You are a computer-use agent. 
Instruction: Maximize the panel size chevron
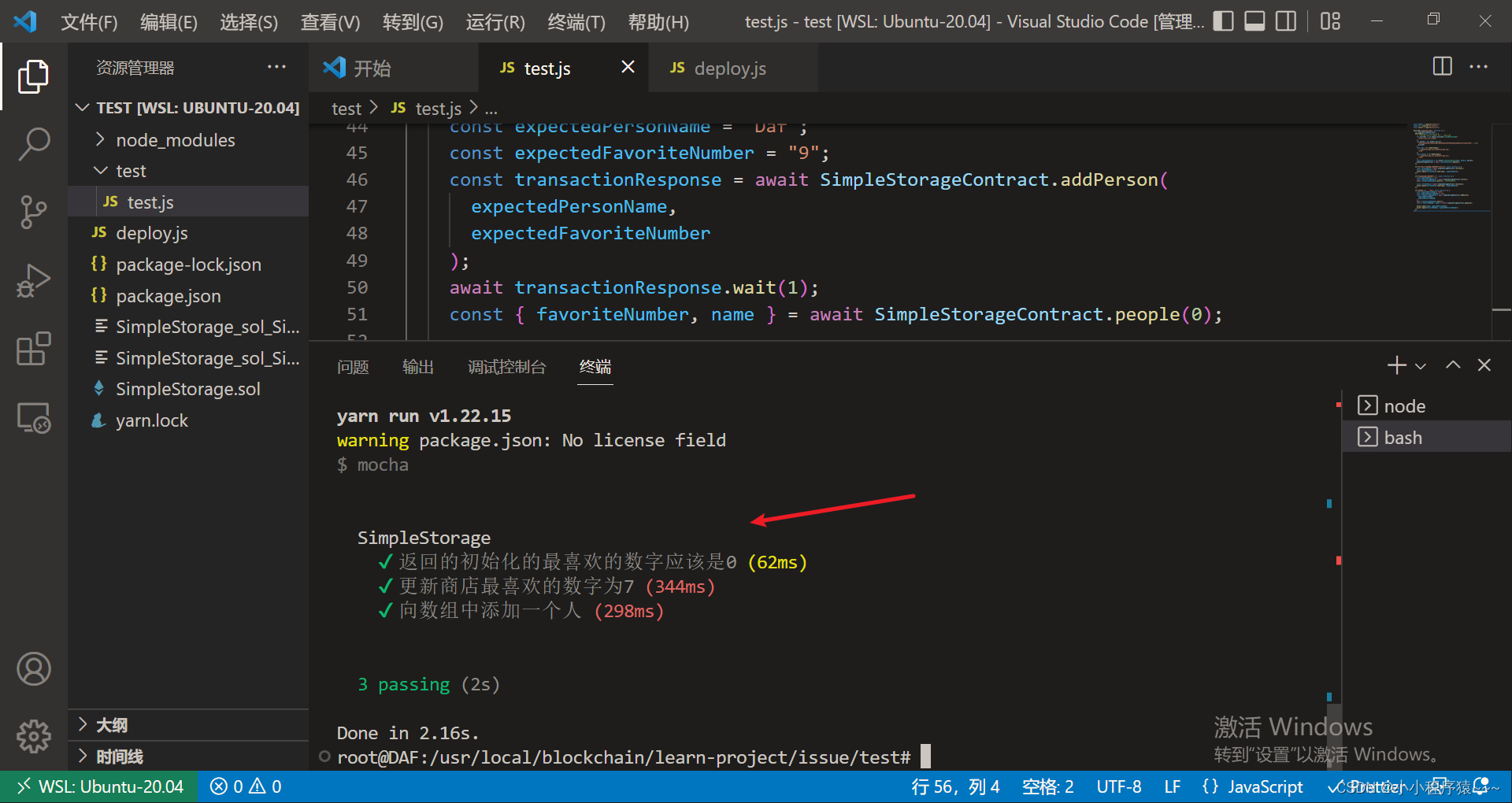1453,365
